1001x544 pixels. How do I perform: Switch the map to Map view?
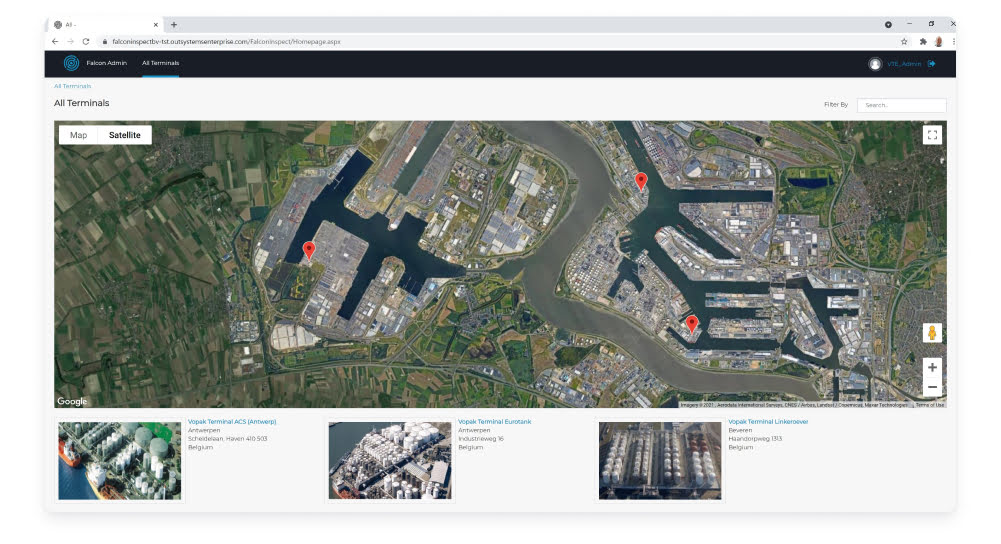79,135
